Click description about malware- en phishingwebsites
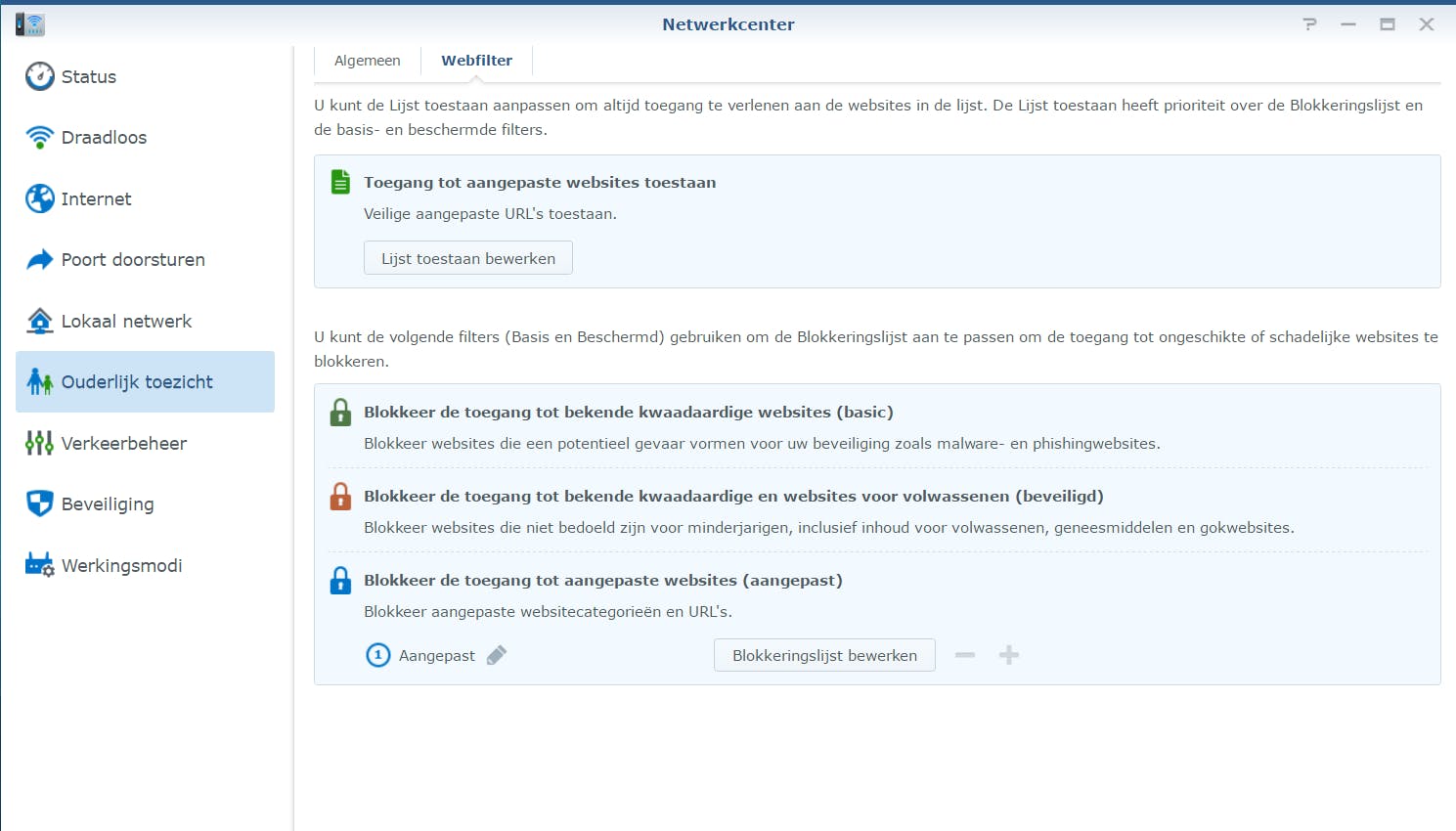 [x=762, y=444]
